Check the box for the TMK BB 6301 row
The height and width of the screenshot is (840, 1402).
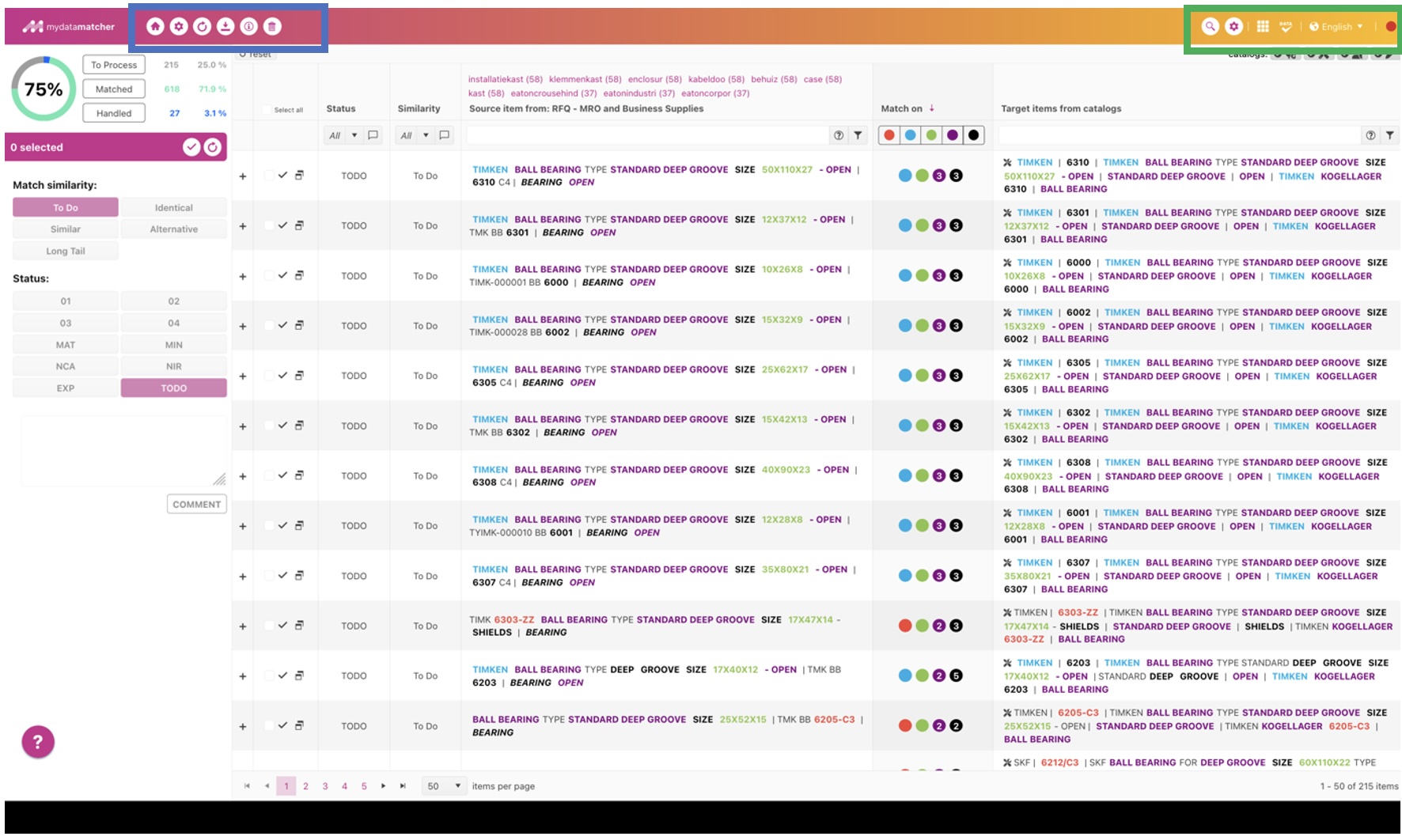tap(269, 225)
